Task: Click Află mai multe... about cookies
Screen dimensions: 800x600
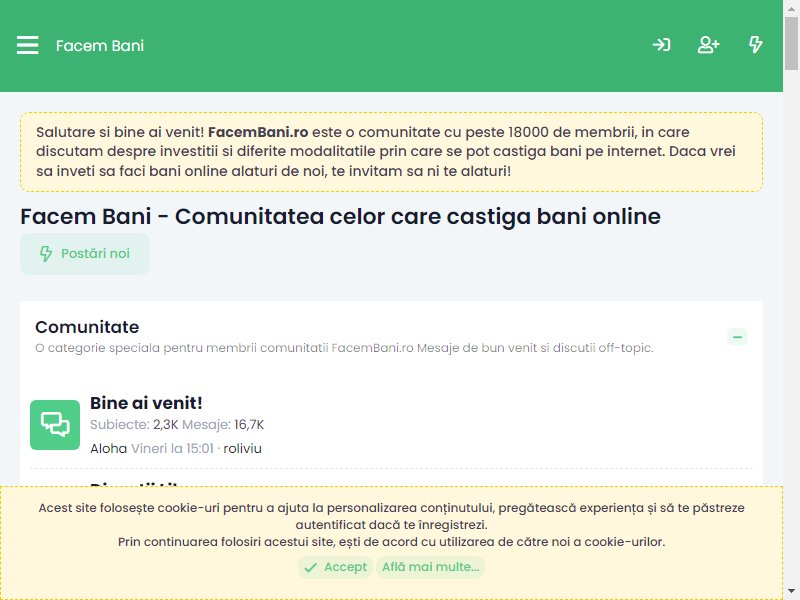Action: [x=431, y=567]
